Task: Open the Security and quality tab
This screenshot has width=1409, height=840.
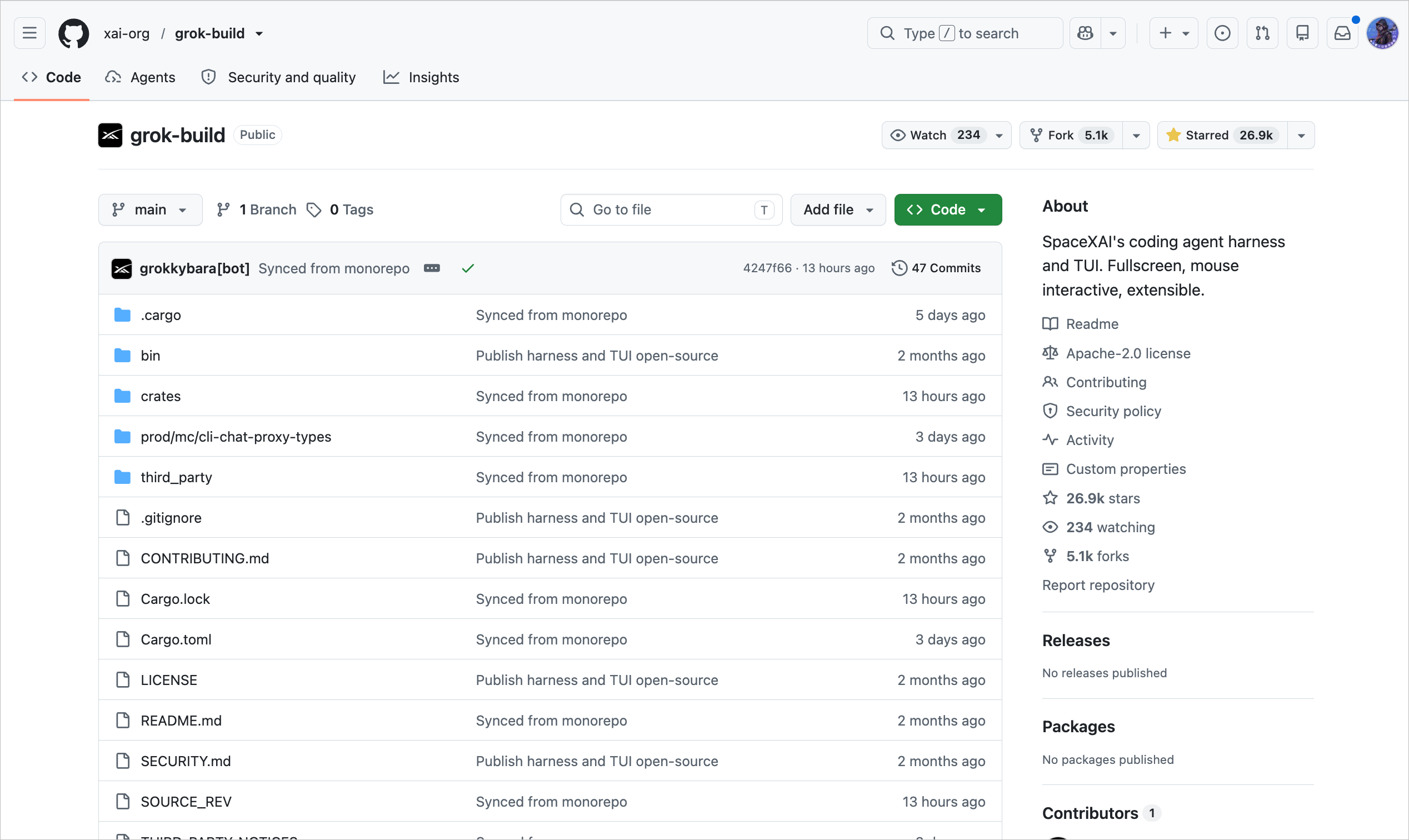Action: 278,78
